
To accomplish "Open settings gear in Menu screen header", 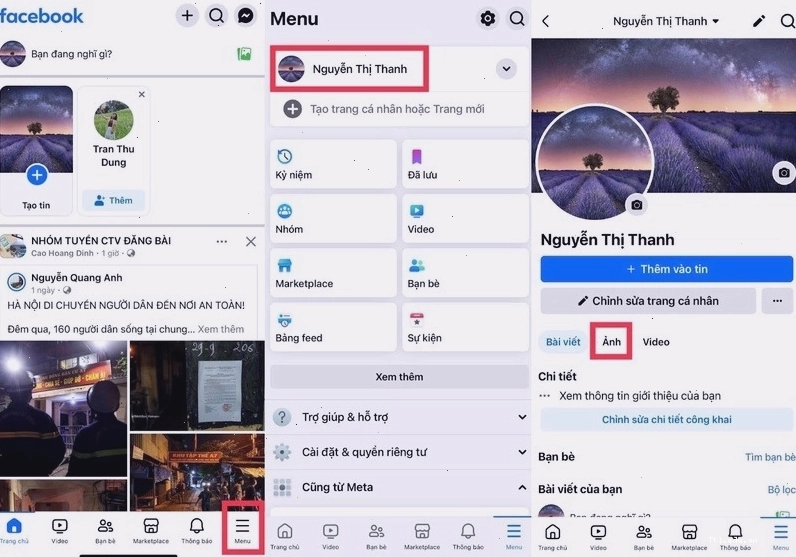I will [x=487, y=19].
